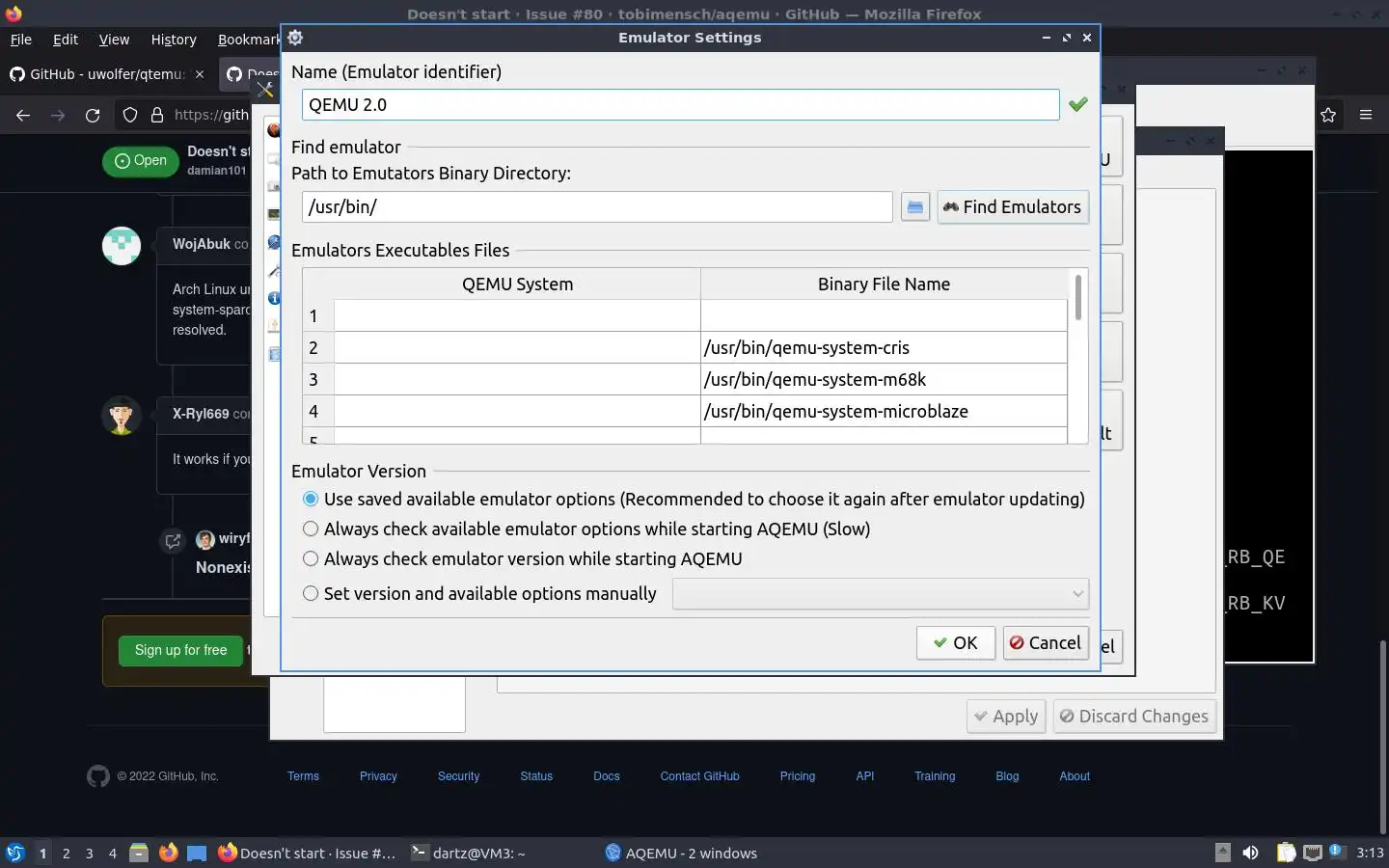Click table cell /usr/bin/qemu-system-cris
1389x868 pixels.
coord(884,347)
